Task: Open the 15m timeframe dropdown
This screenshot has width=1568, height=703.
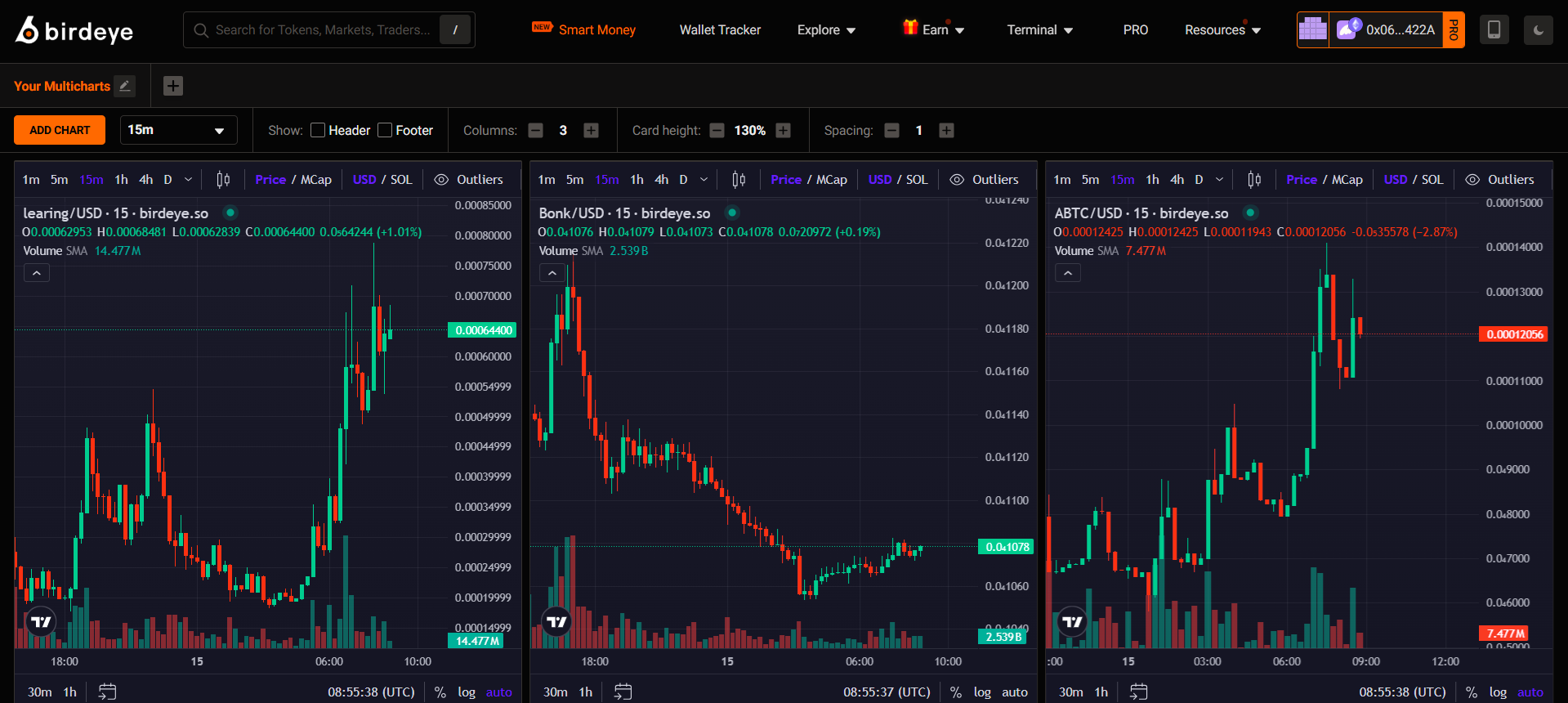Action: (x=178, y=130)
